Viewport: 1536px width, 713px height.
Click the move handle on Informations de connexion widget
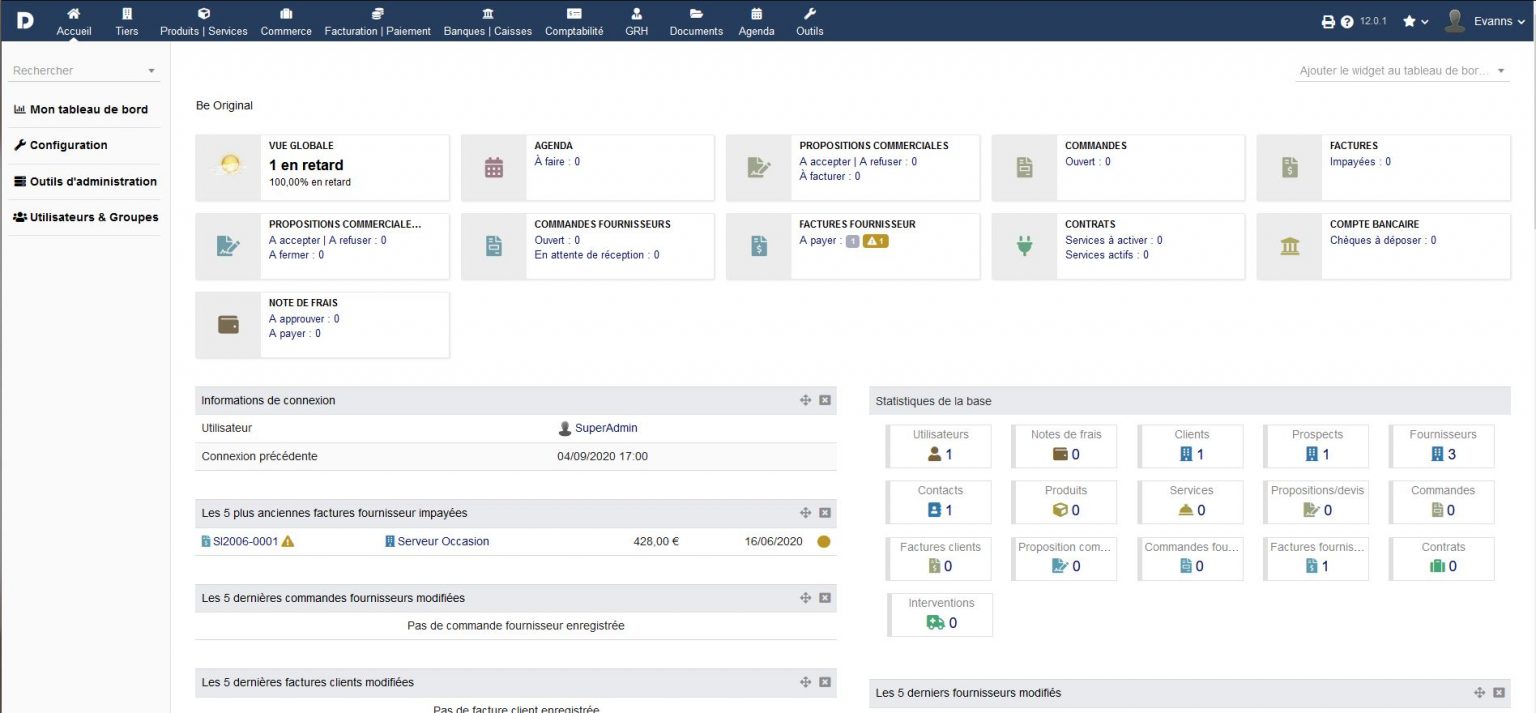(x=805, y=399)
